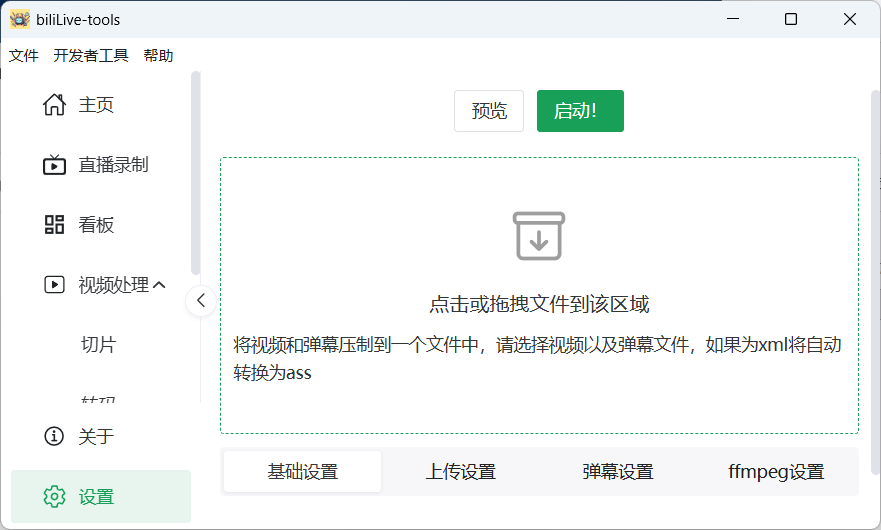Click the Home house icon in sidebar
881x530 pixels.
[54, 105]
